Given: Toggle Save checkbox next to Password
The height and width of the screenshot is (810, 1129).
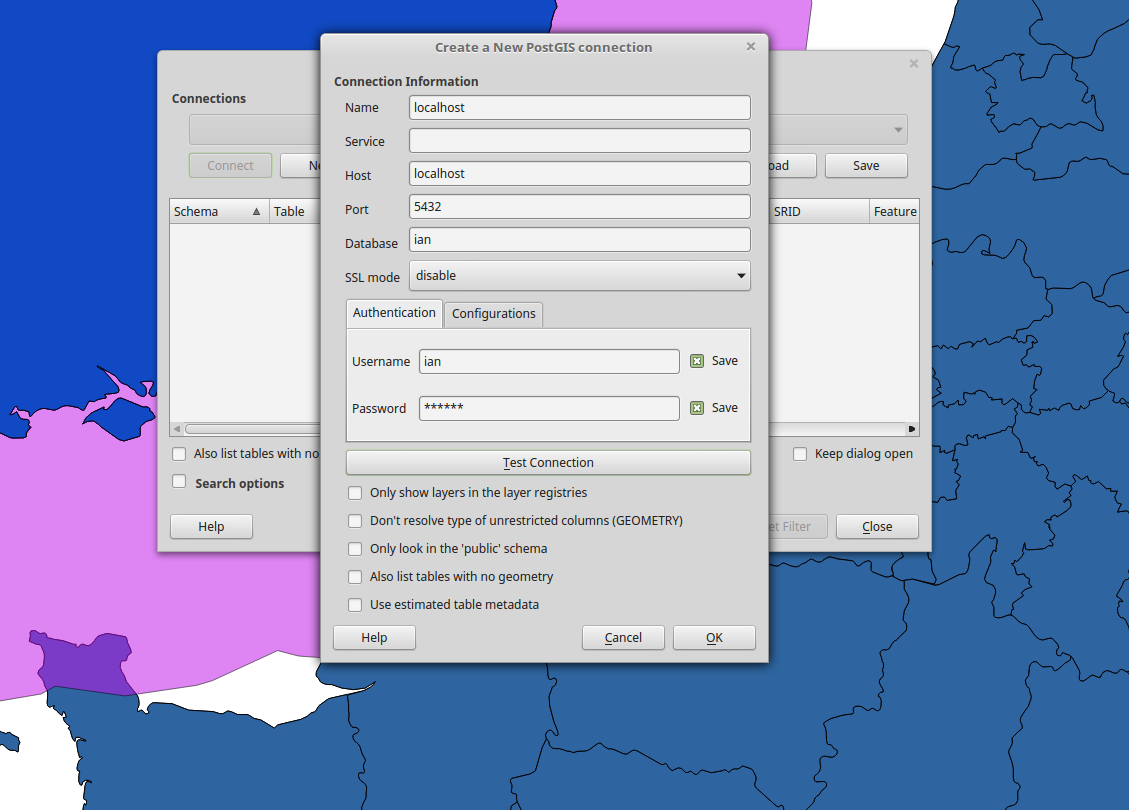Looking at the screenshot, I should tap(697, 408).
